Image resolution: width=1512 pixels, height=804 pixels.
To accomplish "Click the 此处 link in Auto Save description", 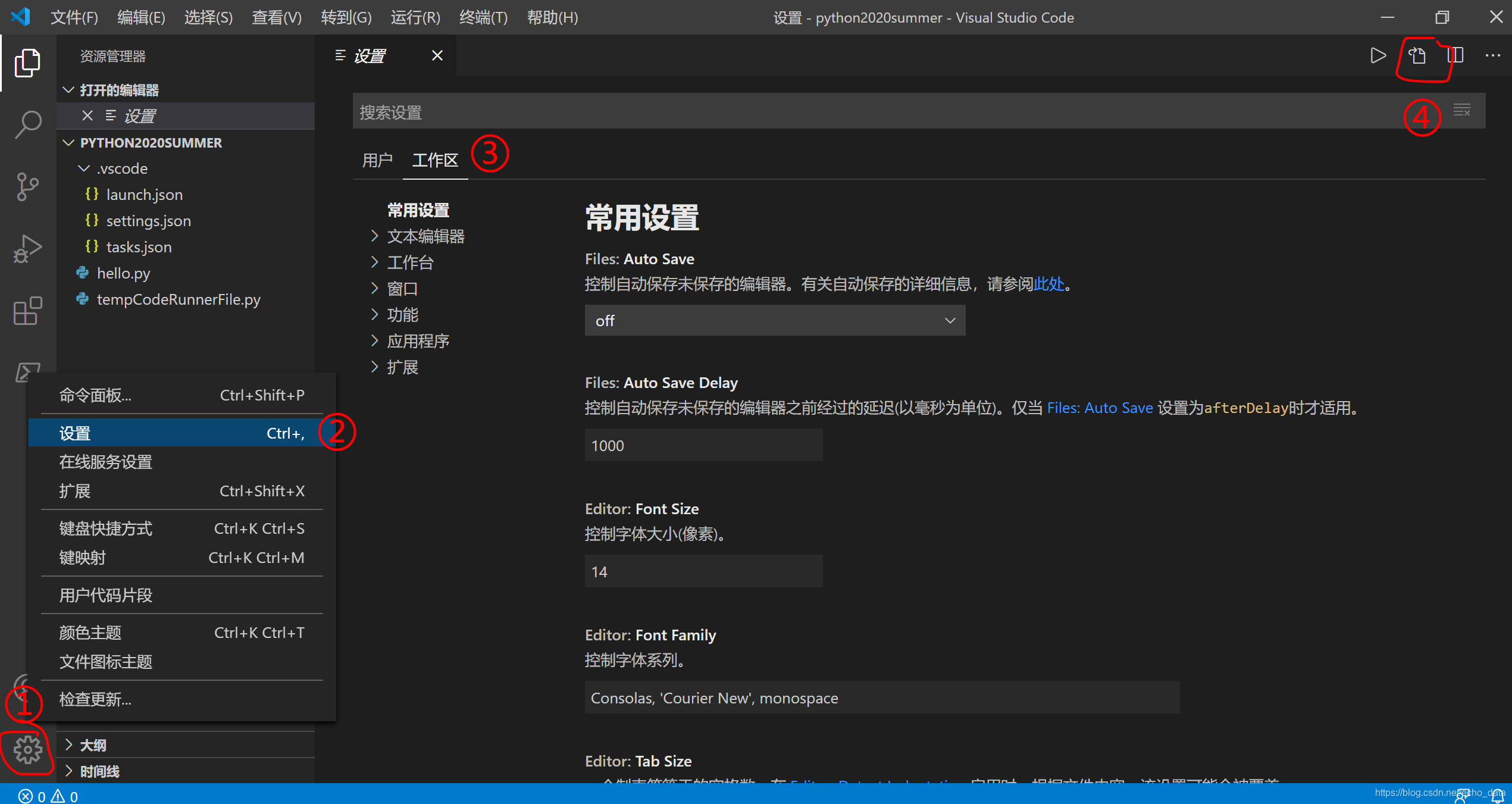I will point(1050,284).
